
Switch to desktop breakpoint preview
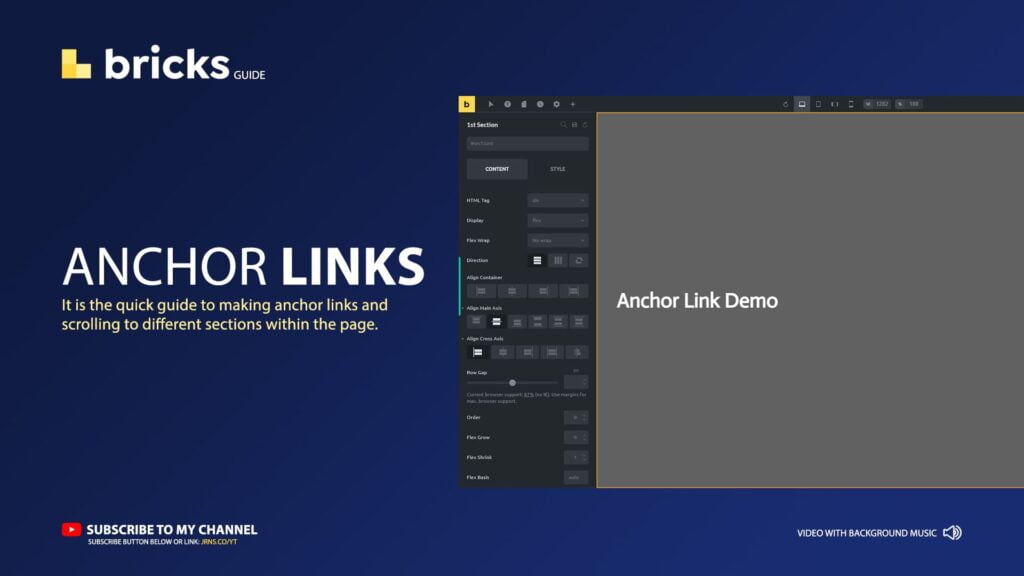click(802, 104)
